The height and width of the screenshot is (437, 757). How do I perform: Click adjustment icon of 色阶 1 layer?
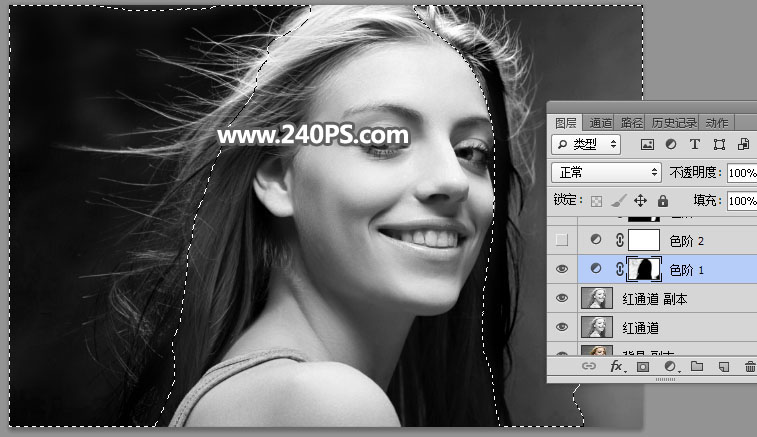pyautogui.click(x=596, y=268)
